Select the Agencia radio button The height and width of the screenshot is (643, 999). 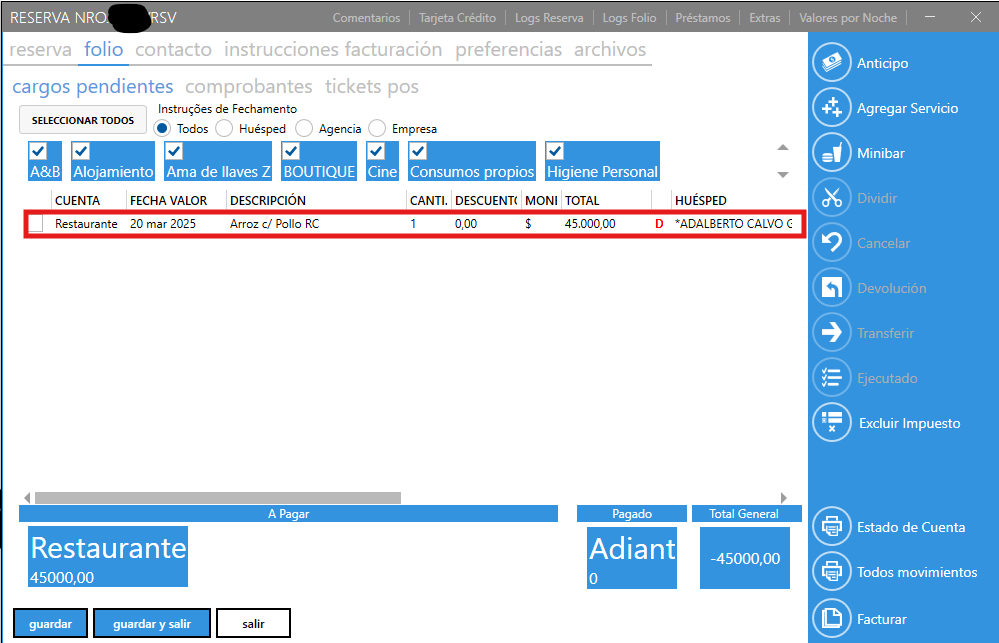tap(304, 129)
